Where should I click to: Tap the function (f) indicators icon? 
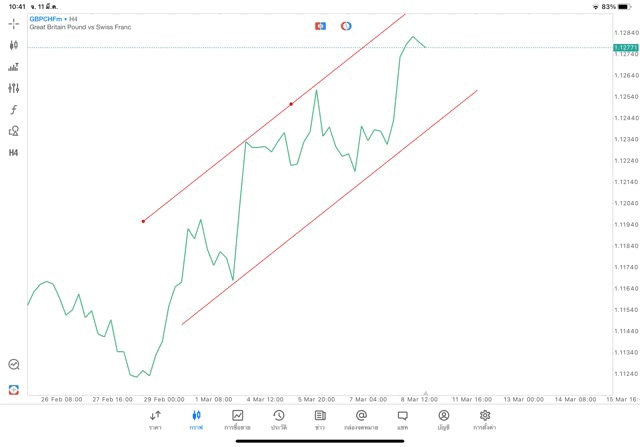13,110
